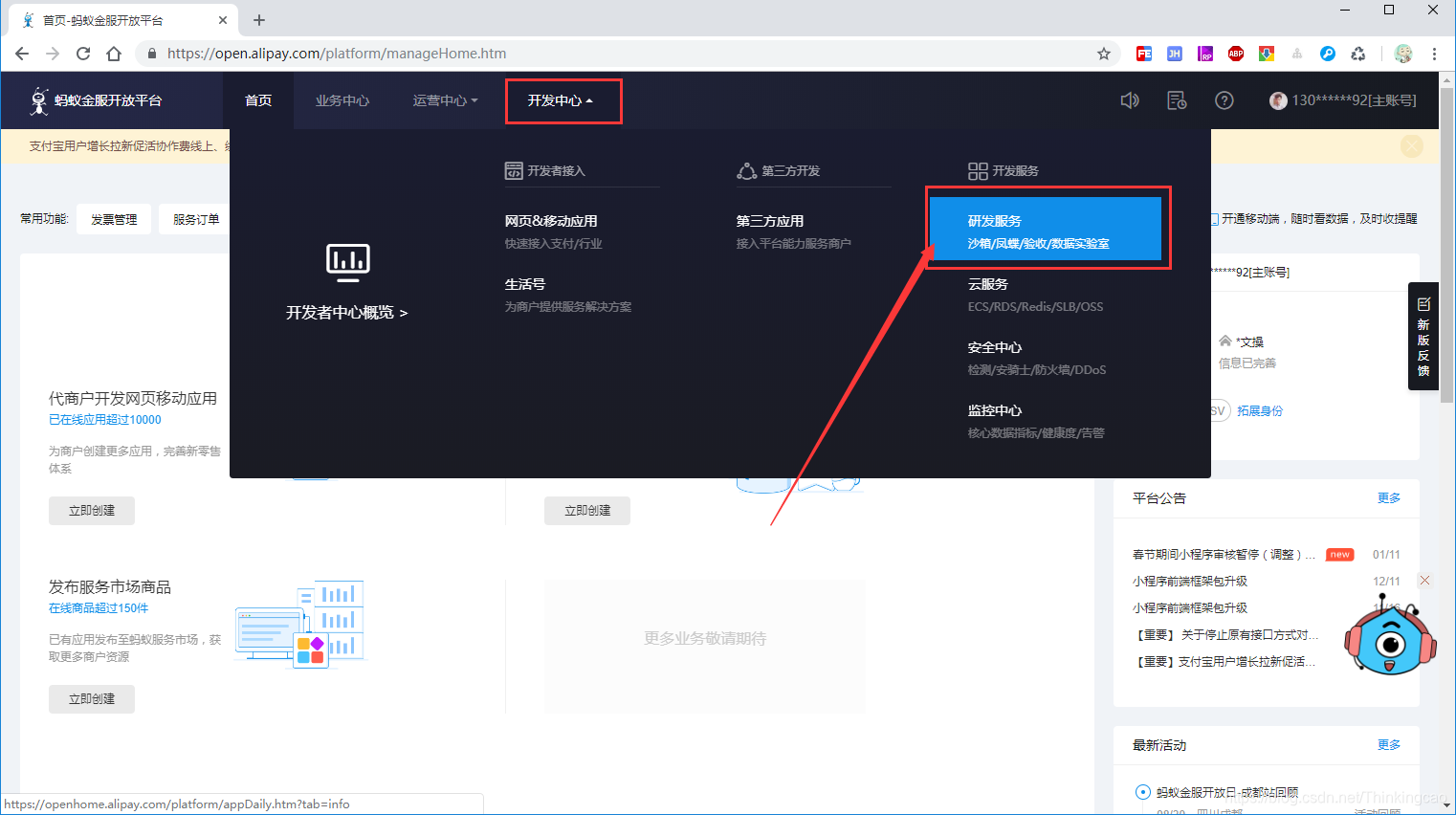Screen dimensions: 1456x815
Task: Go to 首页 nav tab
Action: pyautogui.click(x=258, y=100)
